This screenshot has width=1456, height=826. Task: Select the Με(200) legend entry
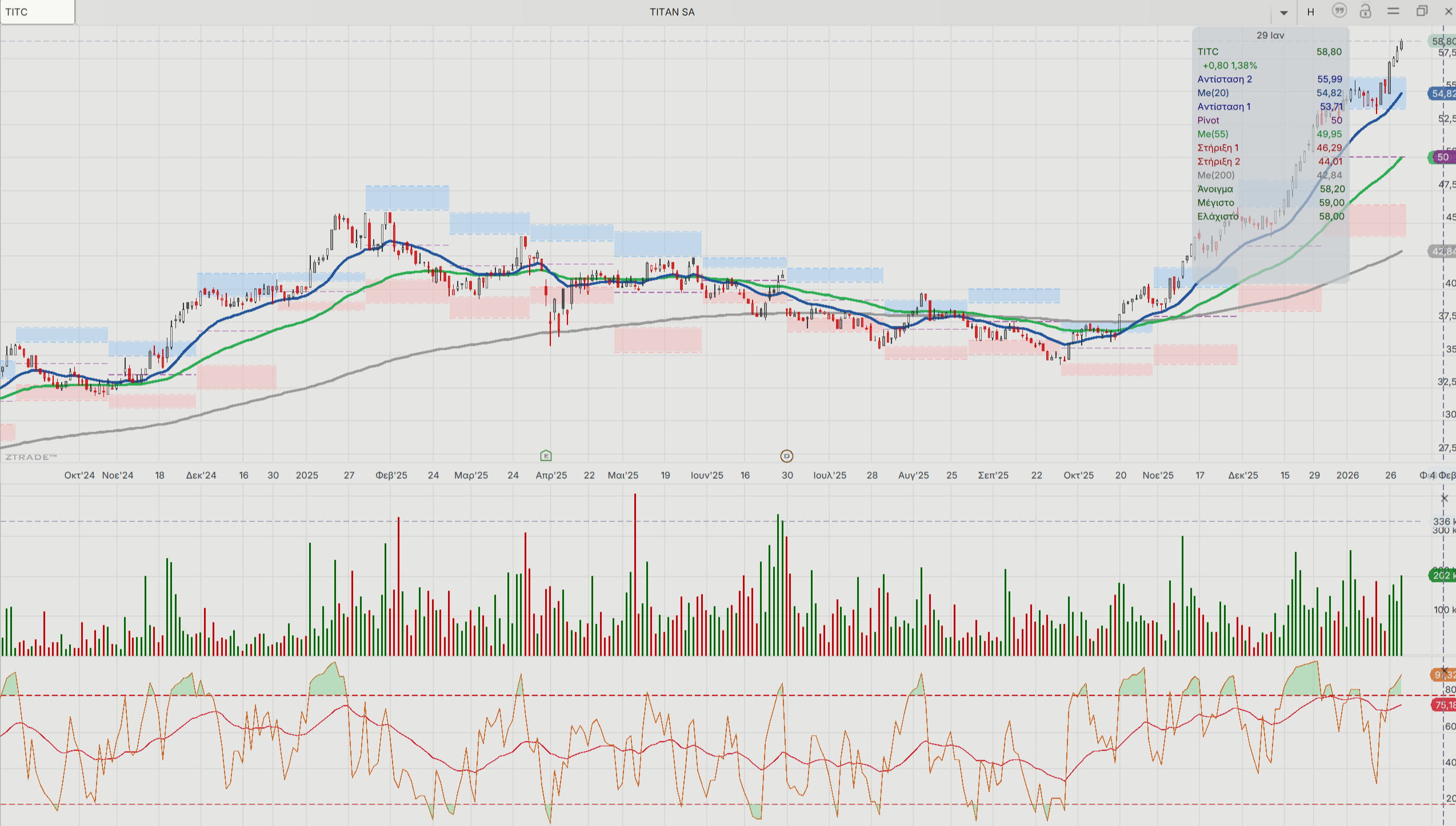pyautogui.click(x=1215, y=175)
